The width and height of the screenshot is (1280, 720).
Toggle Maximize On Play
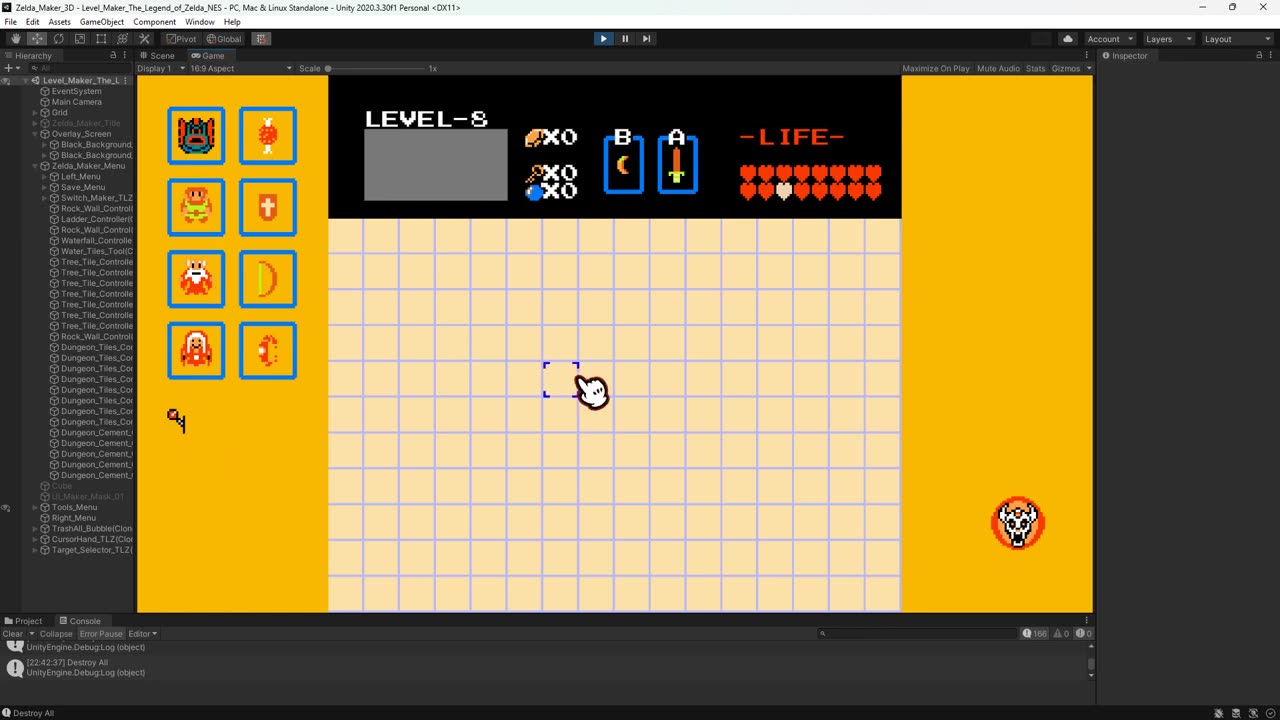tap(936, 68)
